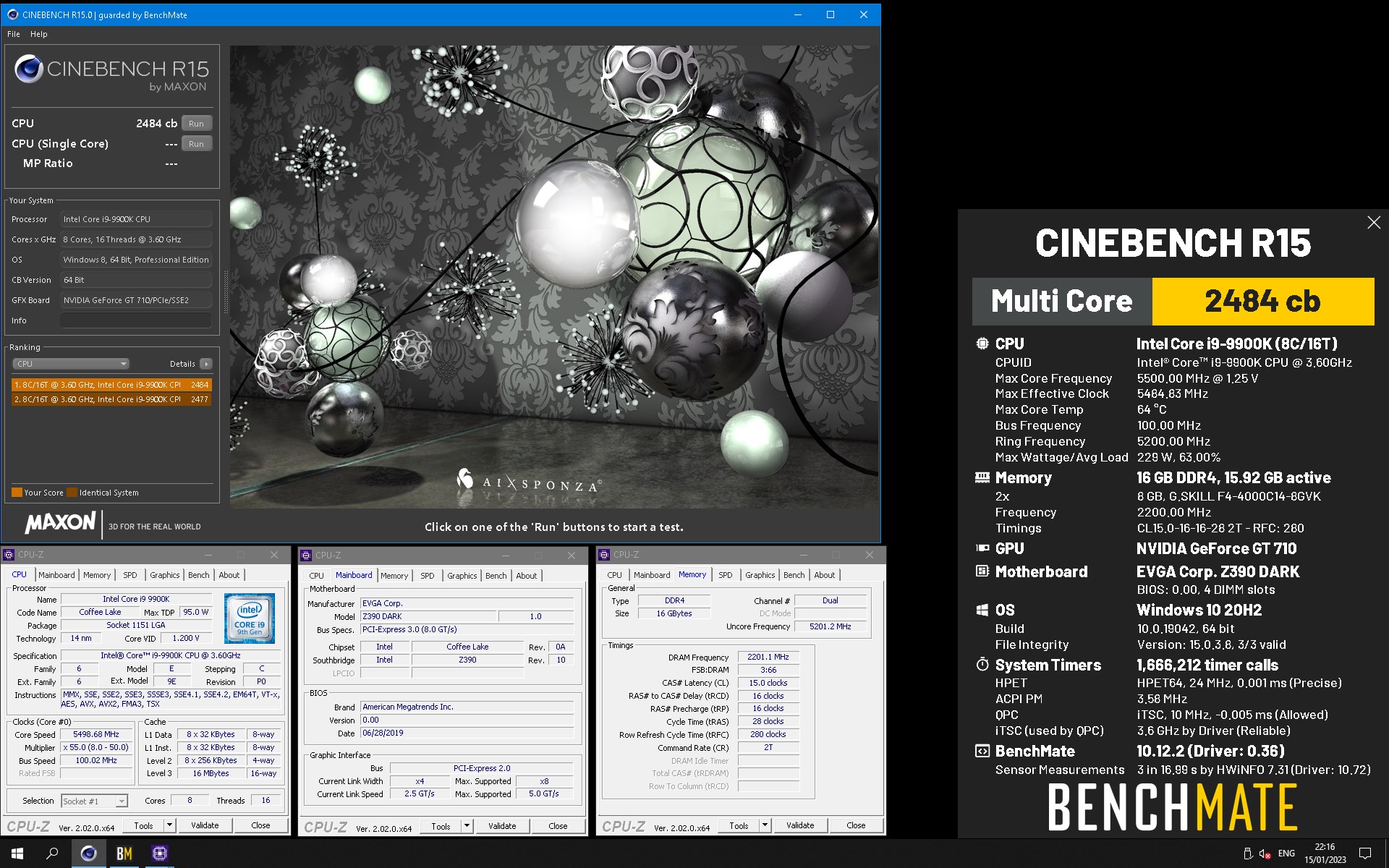Open the Help menu in Cinebench
Image resolution: width=1389 pixels, height=868 pixels.
(39, 34)
